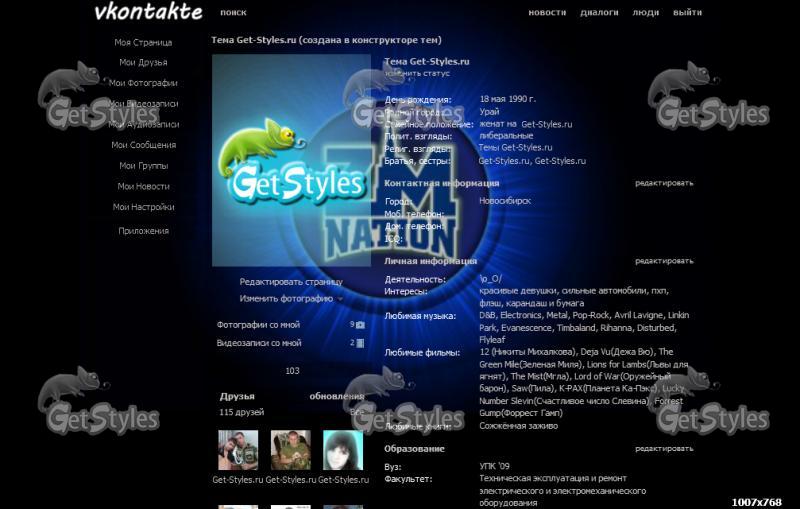Open Моя Страница in the sidebar
This screenshot has width=800, height=509.
click(143, 43)
